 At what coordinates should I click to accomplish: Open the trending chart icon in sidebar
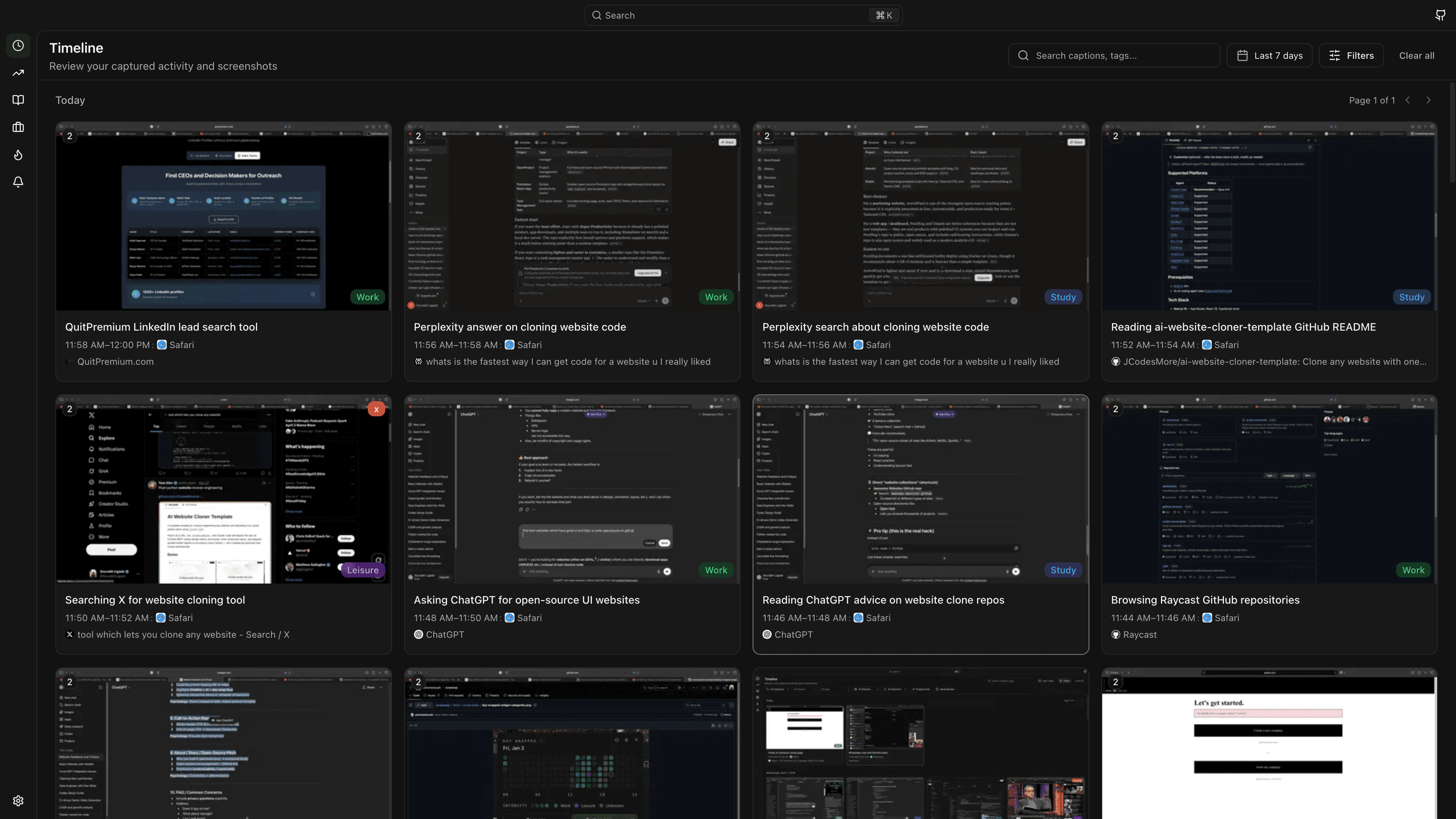pos(18,73)
